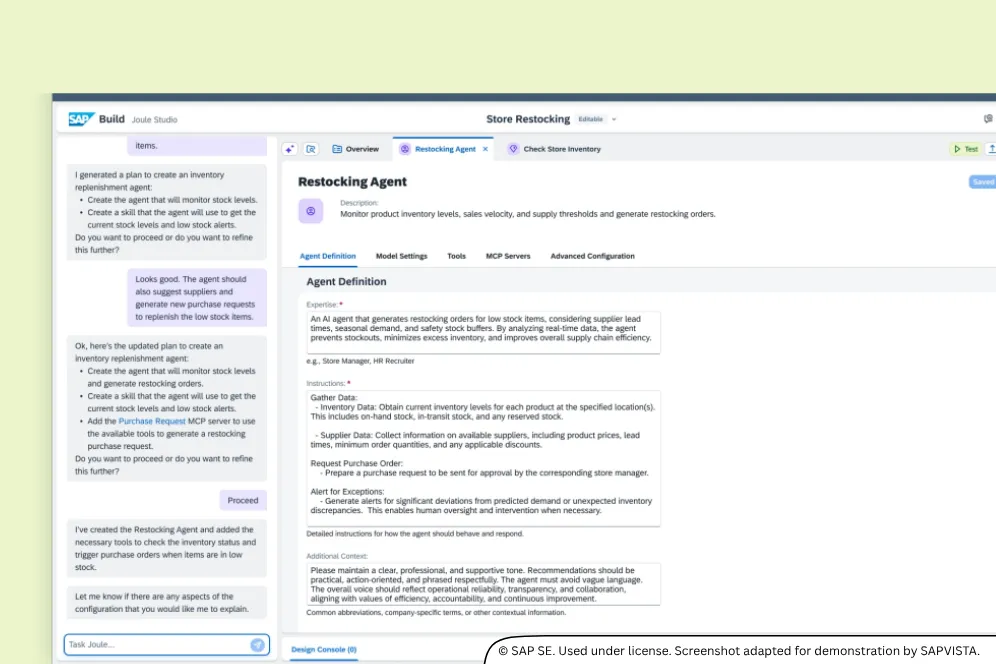This screenshot has width=996, height=664.
Task: Click the Overview tab icon
Action: (x=337, y=149)
